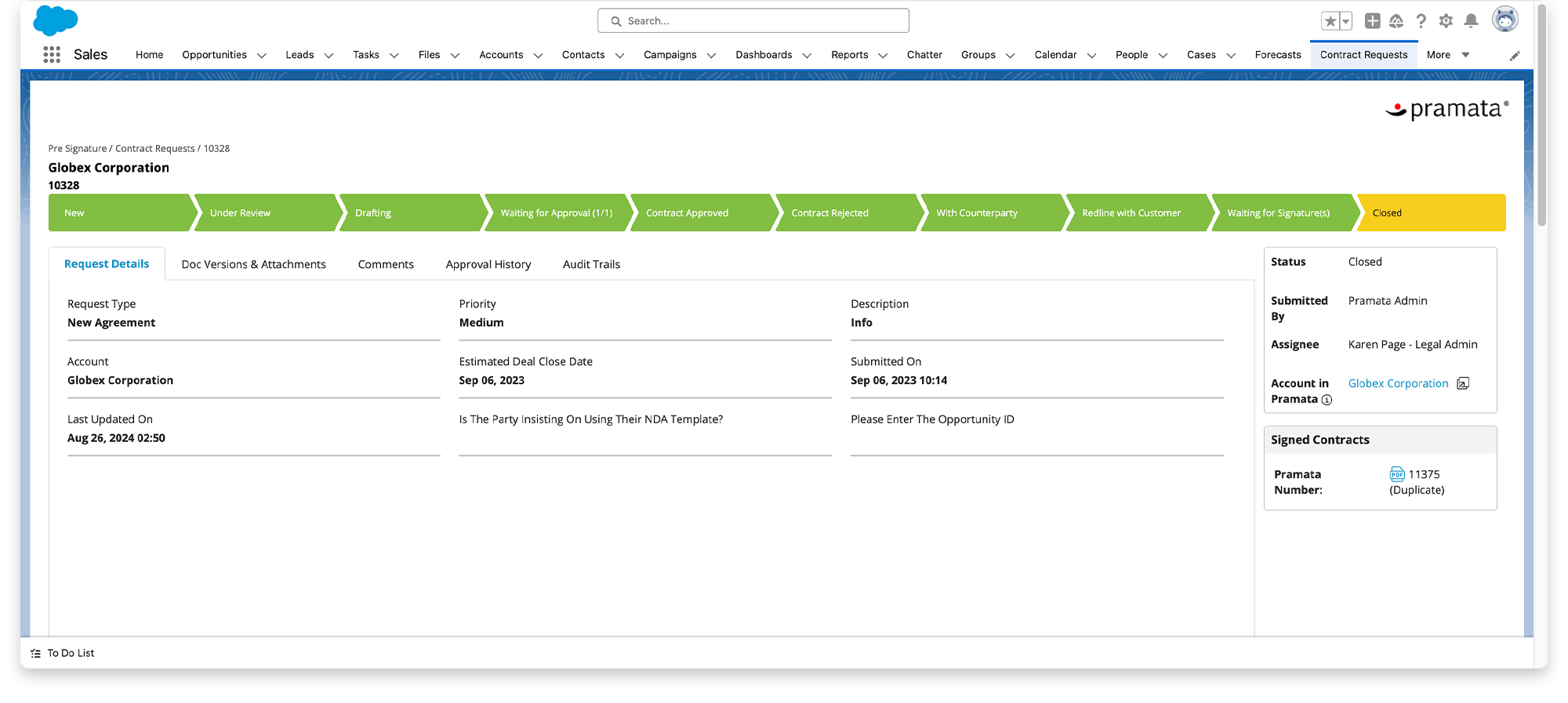Click the search magnifier icon

point(616,21)
